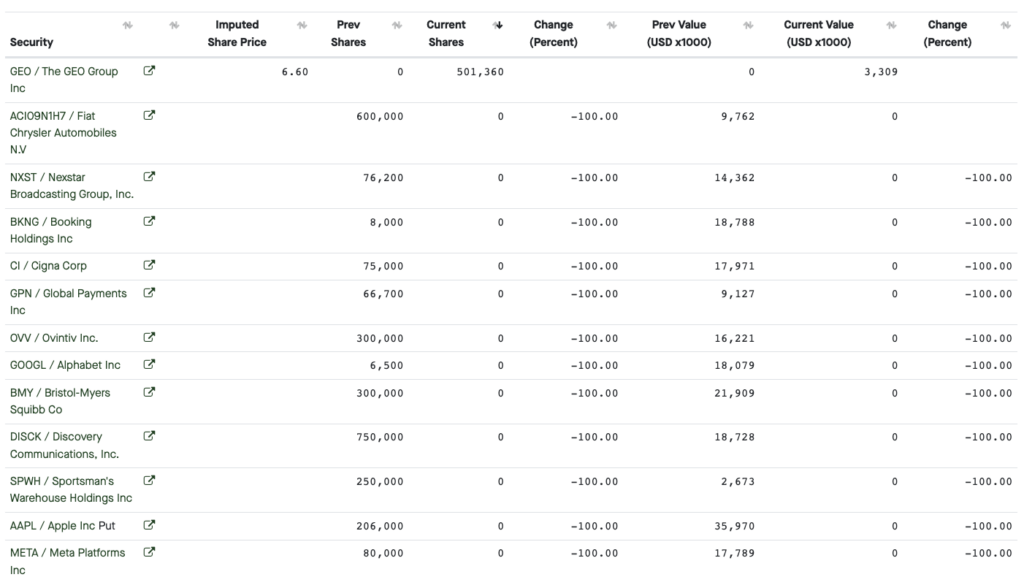The image size is (1024, 577).
Task: Open external link icon for Fiat Chrysler
Action: tap(149, 116)
